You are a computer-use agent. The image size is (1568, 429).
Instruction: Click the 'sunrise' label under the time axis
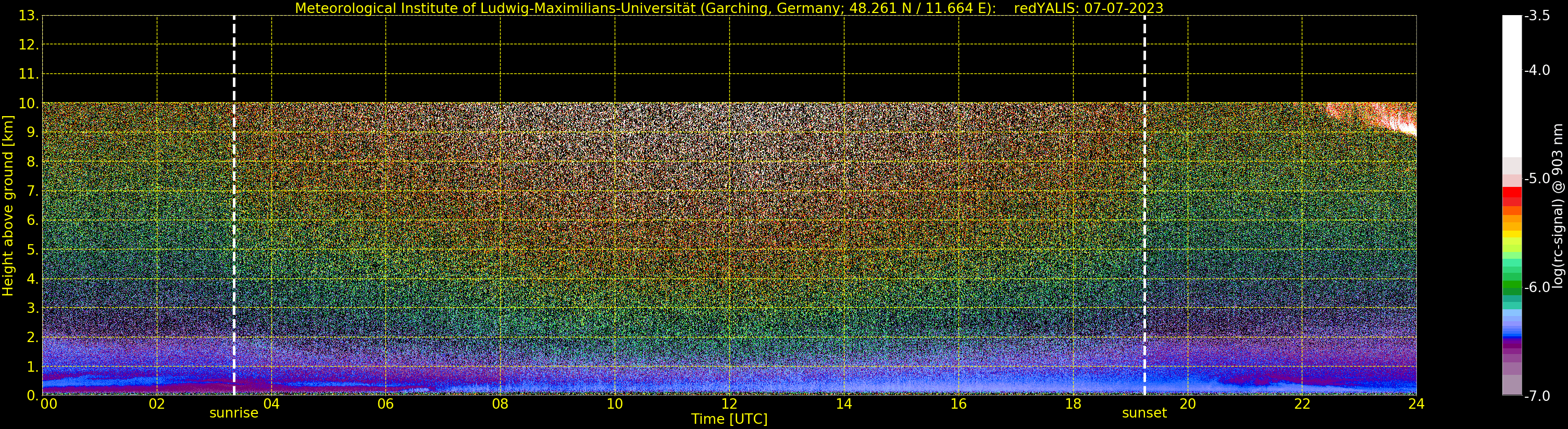click(x=234, y=412)
